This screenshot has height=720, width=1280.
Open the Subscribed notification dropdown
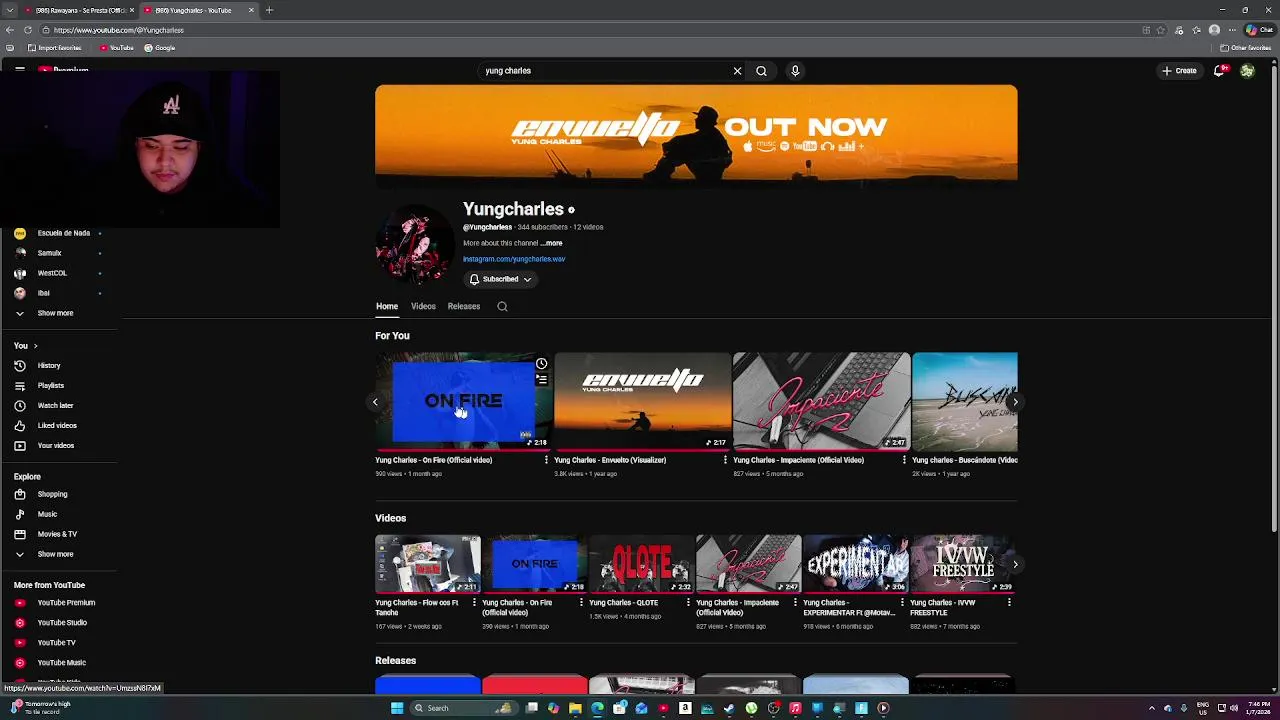(500, 279)
